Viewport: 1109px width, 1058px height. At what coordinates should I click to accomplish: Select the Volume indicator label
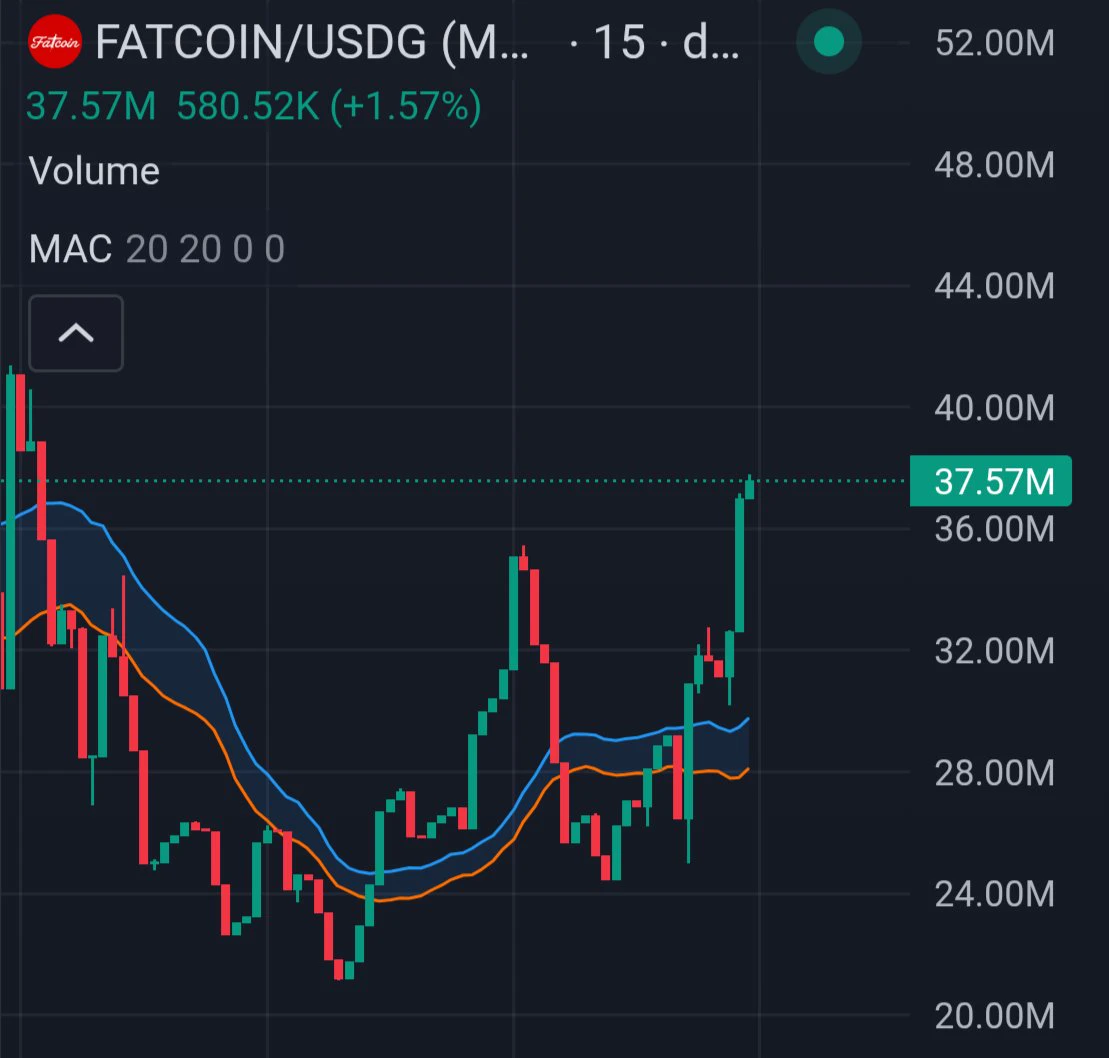(x=94, y=171)
